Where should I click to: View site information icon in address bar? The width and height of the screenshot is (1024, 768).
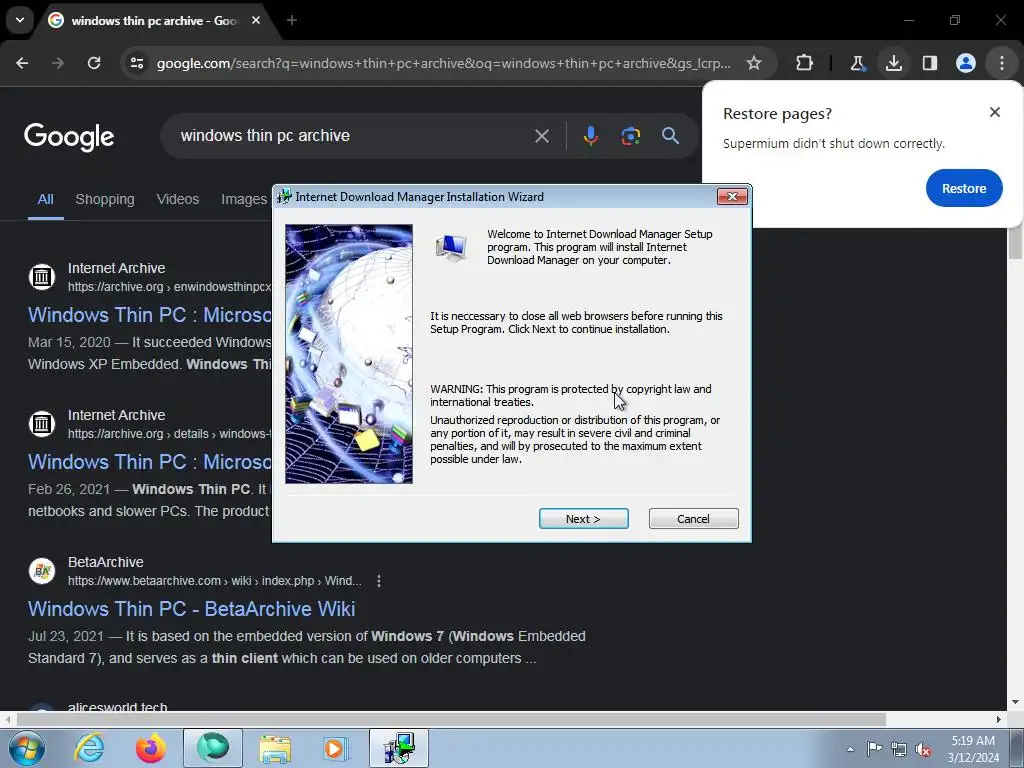[x=137, y=63]
